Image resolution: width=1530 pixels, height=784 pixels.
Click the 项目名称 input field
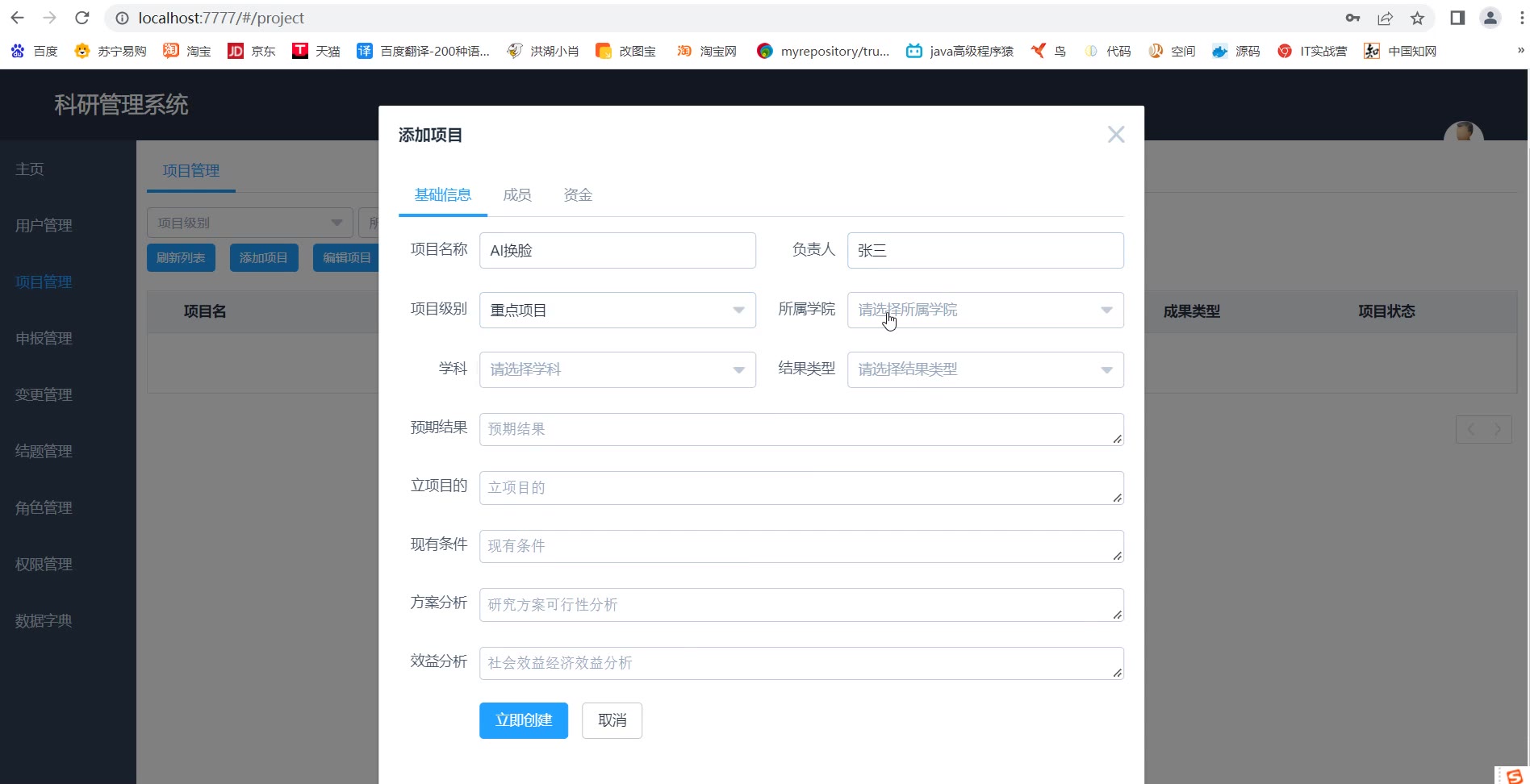point(617,250)
